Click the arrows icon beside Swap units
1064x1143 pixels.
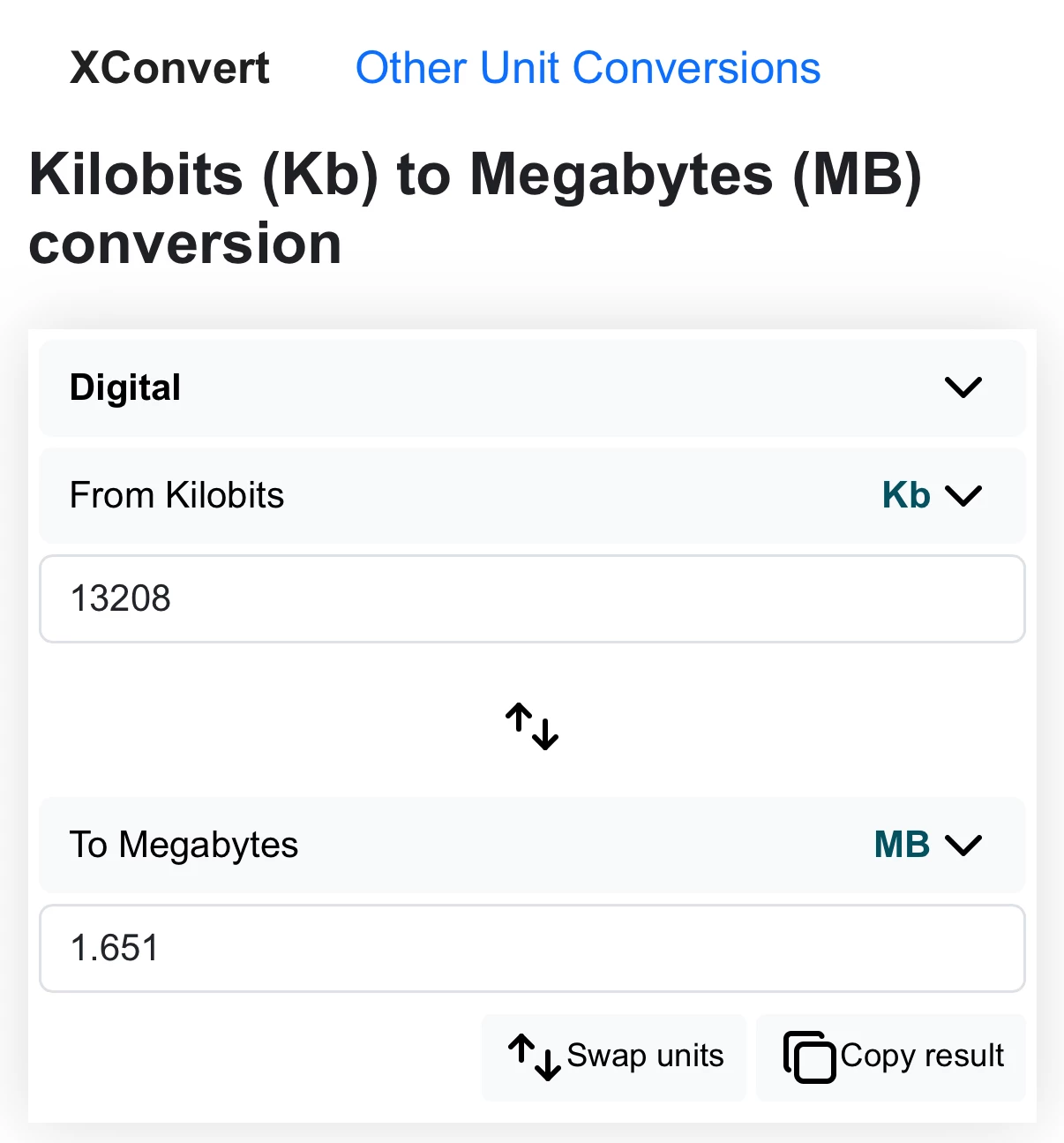point(535,1057)
